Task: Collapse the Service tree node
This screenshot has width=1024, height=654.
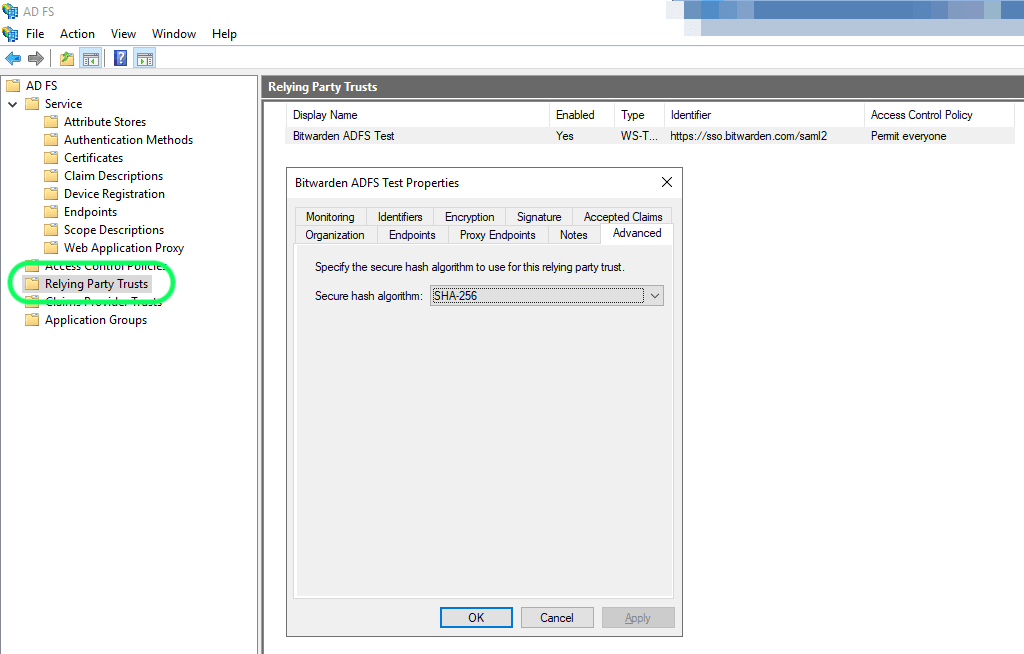Action: coord(12,104)
